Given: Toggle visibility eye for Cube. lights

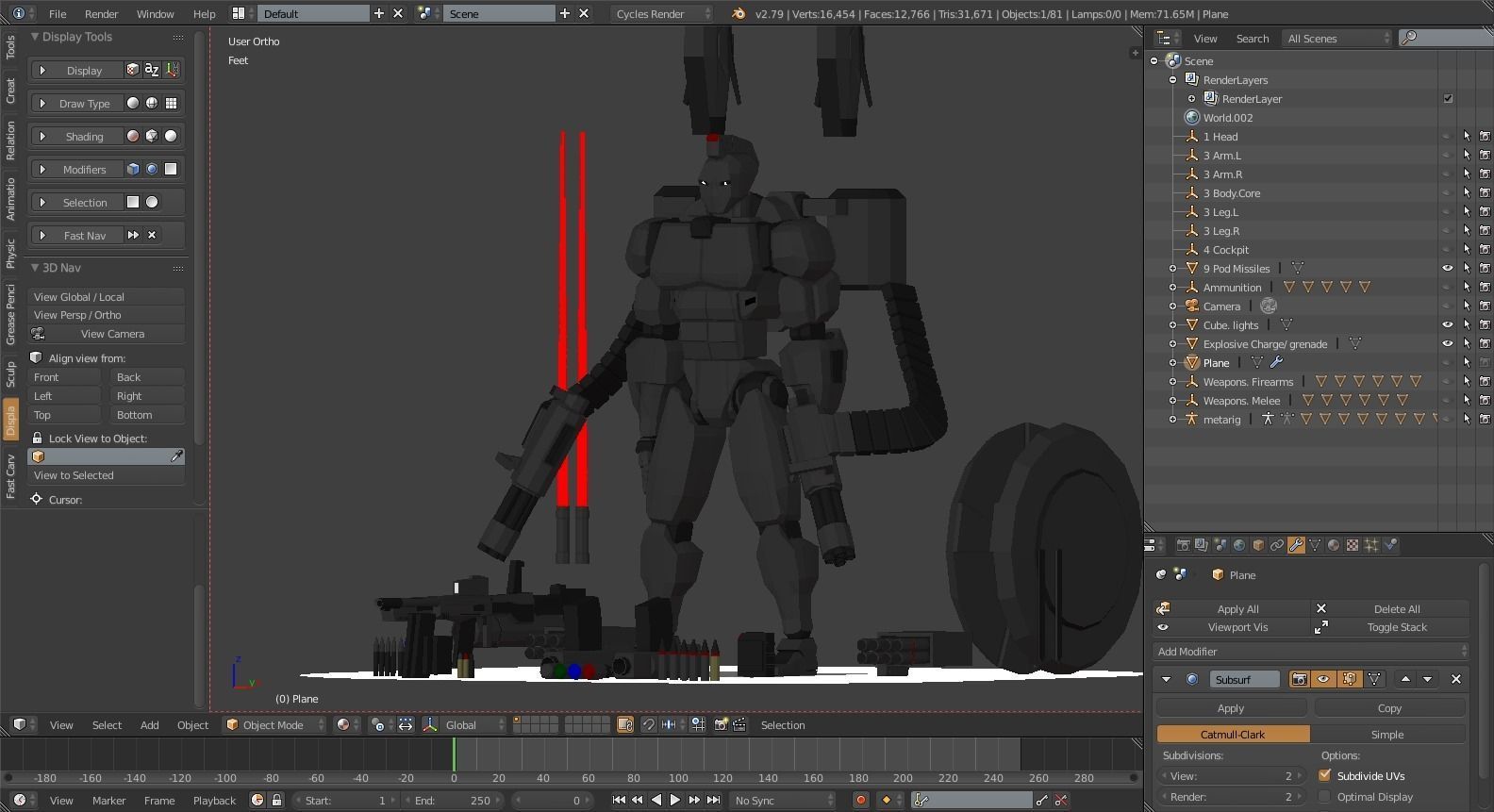Looking at the screenshot, I should tap(1448, 324).
